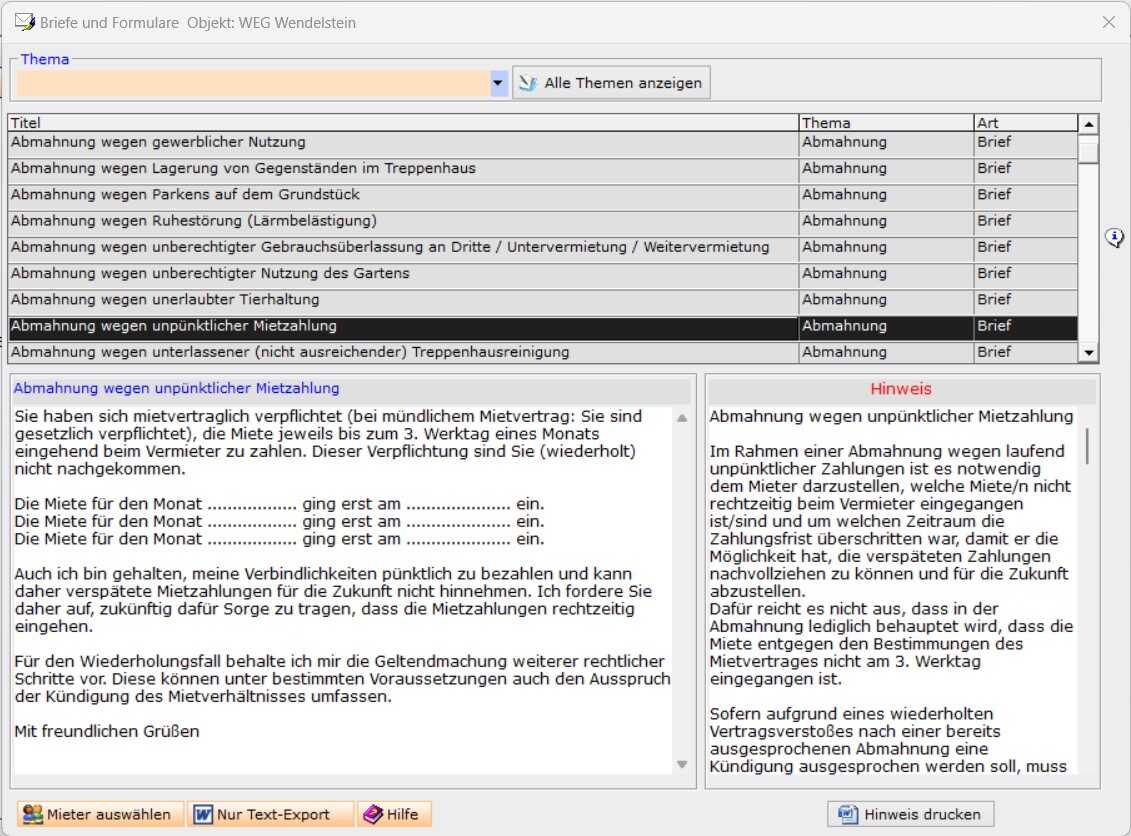1131x836 pixels.
Task: Select Abmahnung wegen unerlaubter Tierhaltung row
Action: pos(543,300)
